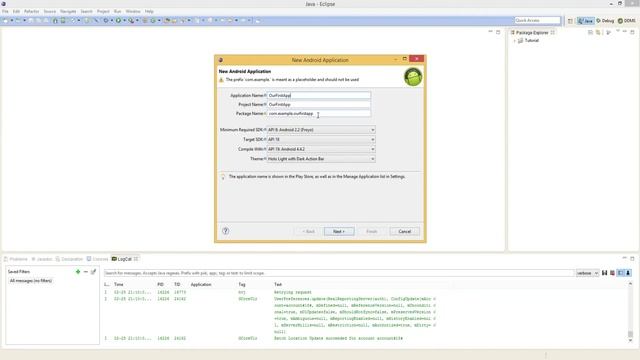Screen dimensions: 640x360
Task: Open the Android SDK Manager toolbar icon
Action: [55, 20]
